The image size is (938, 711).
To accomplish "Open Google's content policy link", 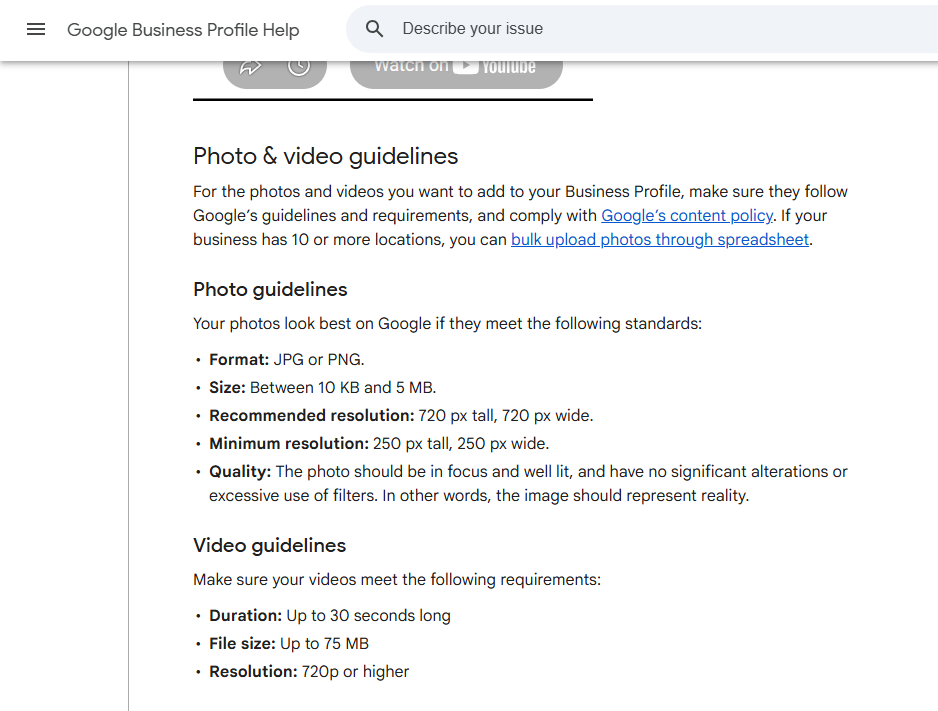I will (687, 215).
